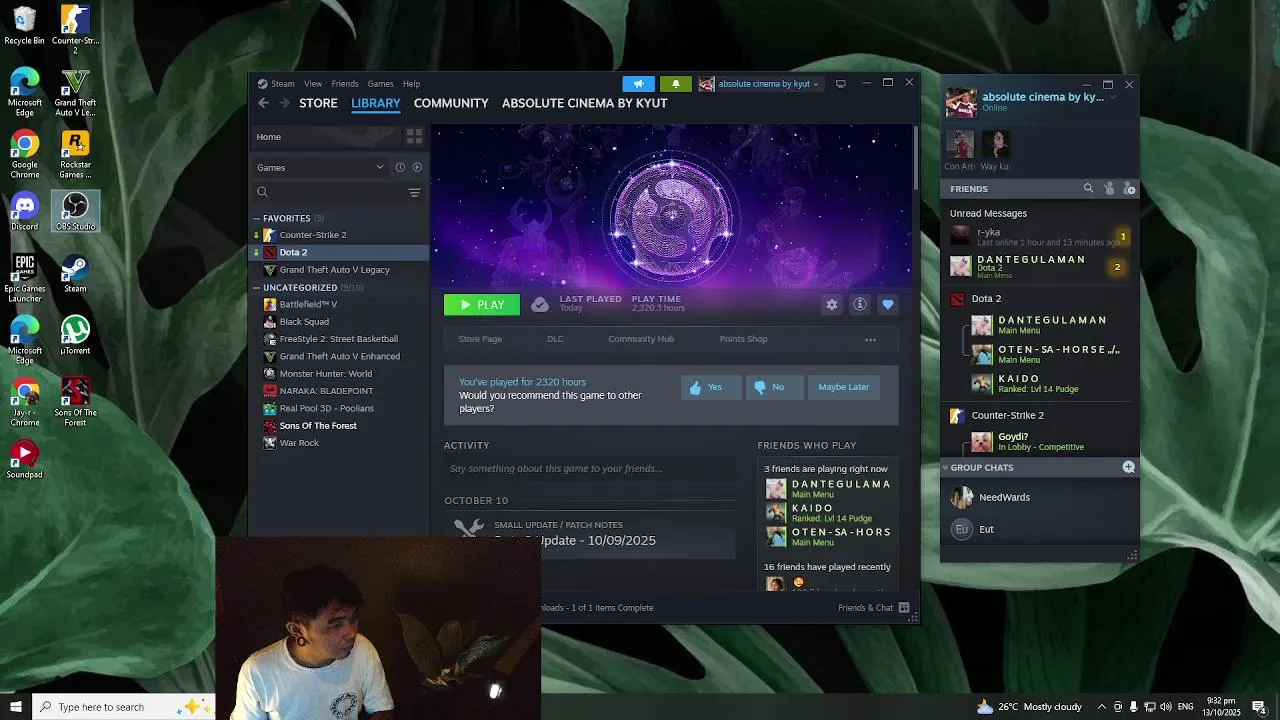Open the game info icon next to gear
The image size is (1280, 720).
coord(859,305)
